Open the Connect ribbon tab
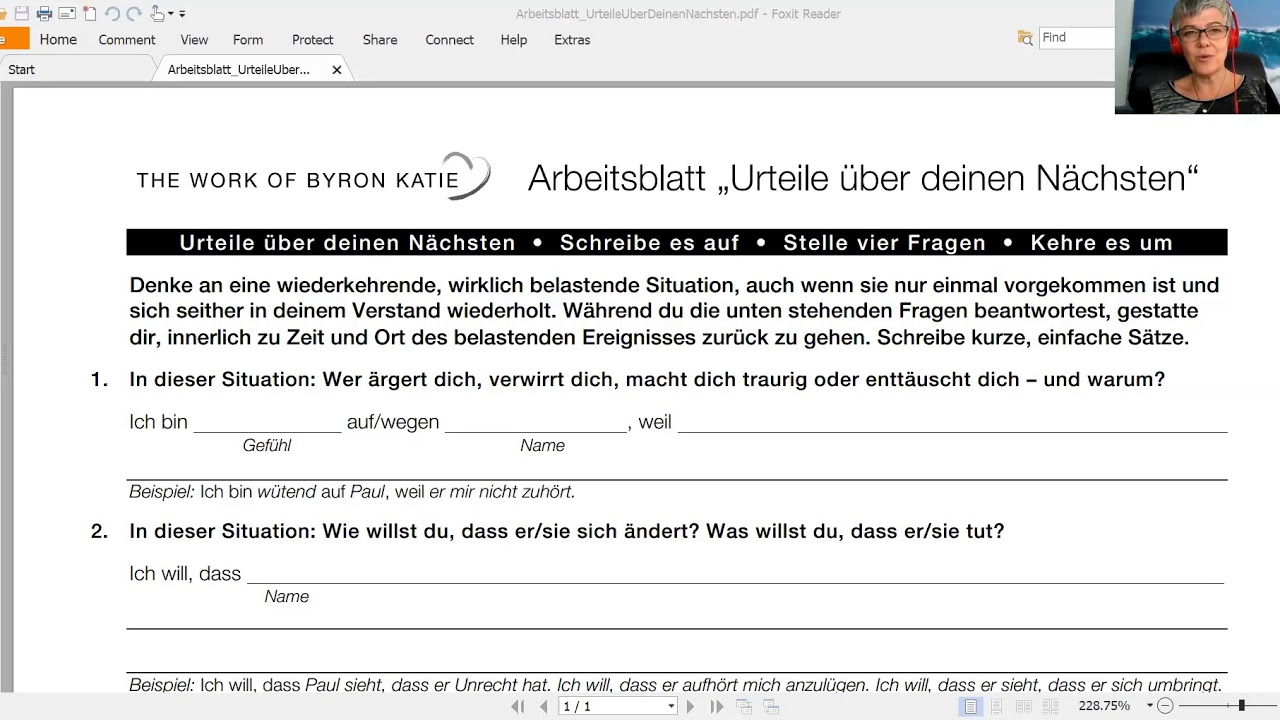 449,40
